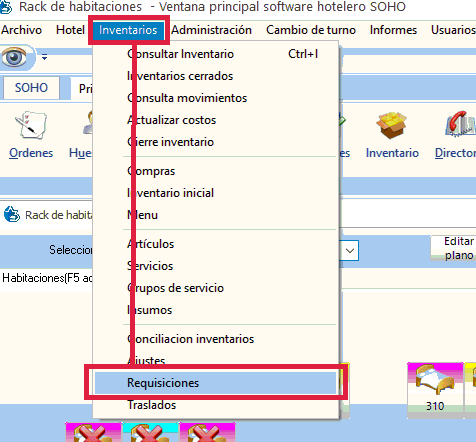Switch to the SOHO tab
476x442 pixels.
[x=31, y=88]
